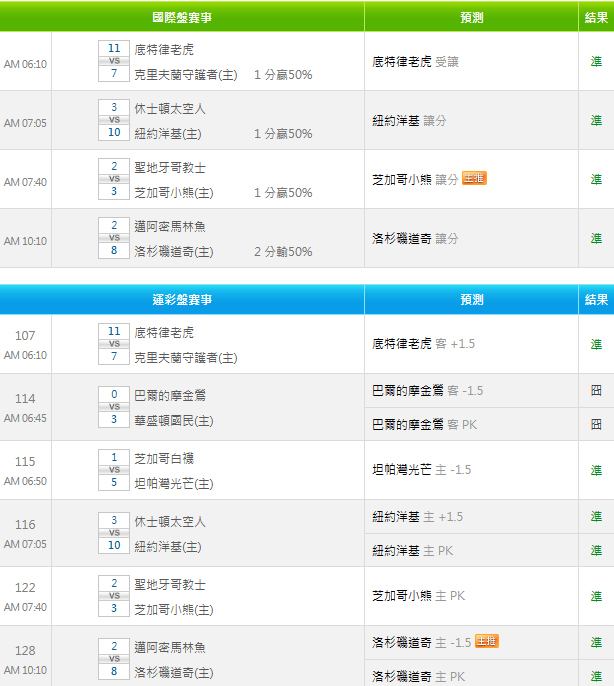
Task: Click 1 分贏50% in the 紐約洋基 international row
Action: coord(283,134)
